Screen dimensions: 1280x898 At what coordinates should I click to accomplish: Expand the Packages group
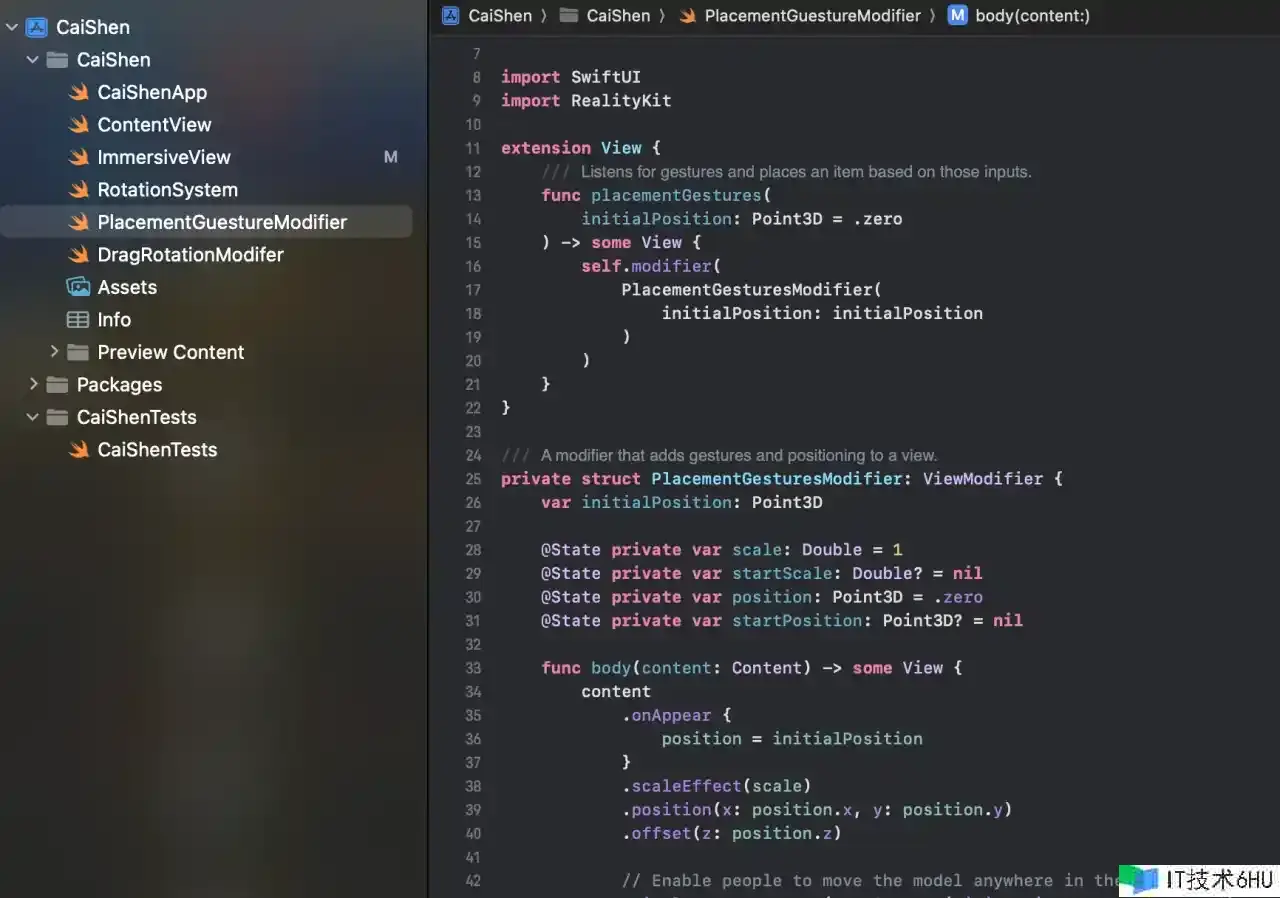coord(33,385)
